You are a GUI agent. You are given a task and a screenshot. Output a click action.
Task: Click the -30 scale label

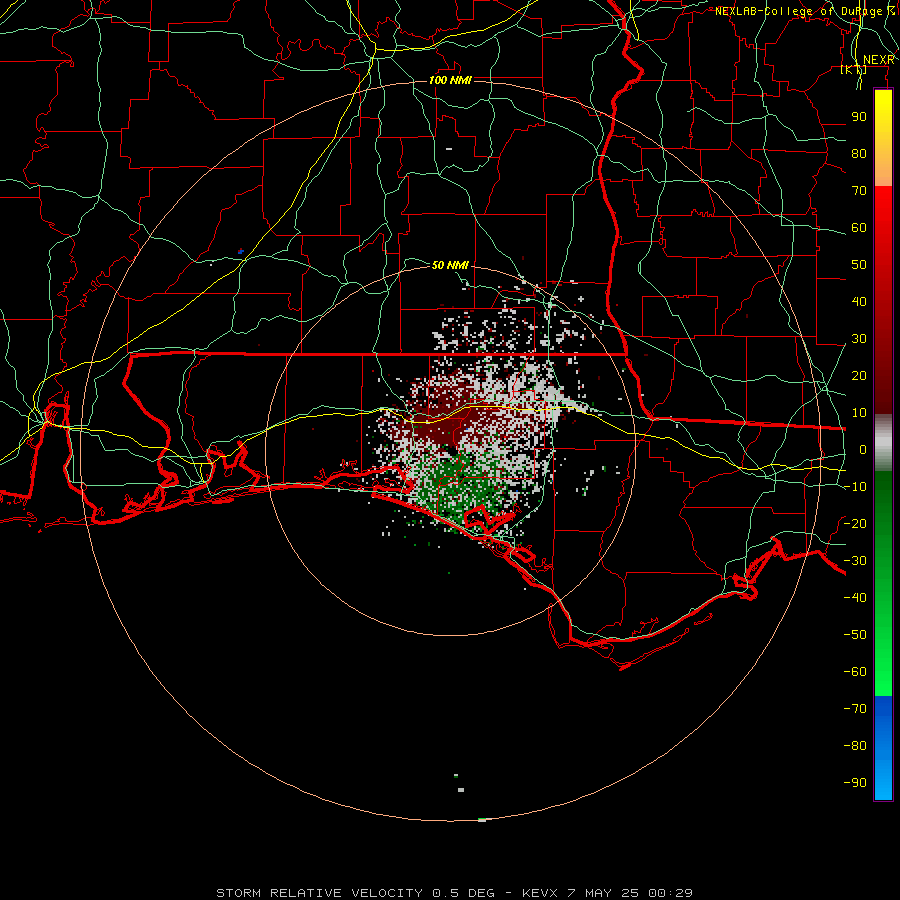click(855, 561)
